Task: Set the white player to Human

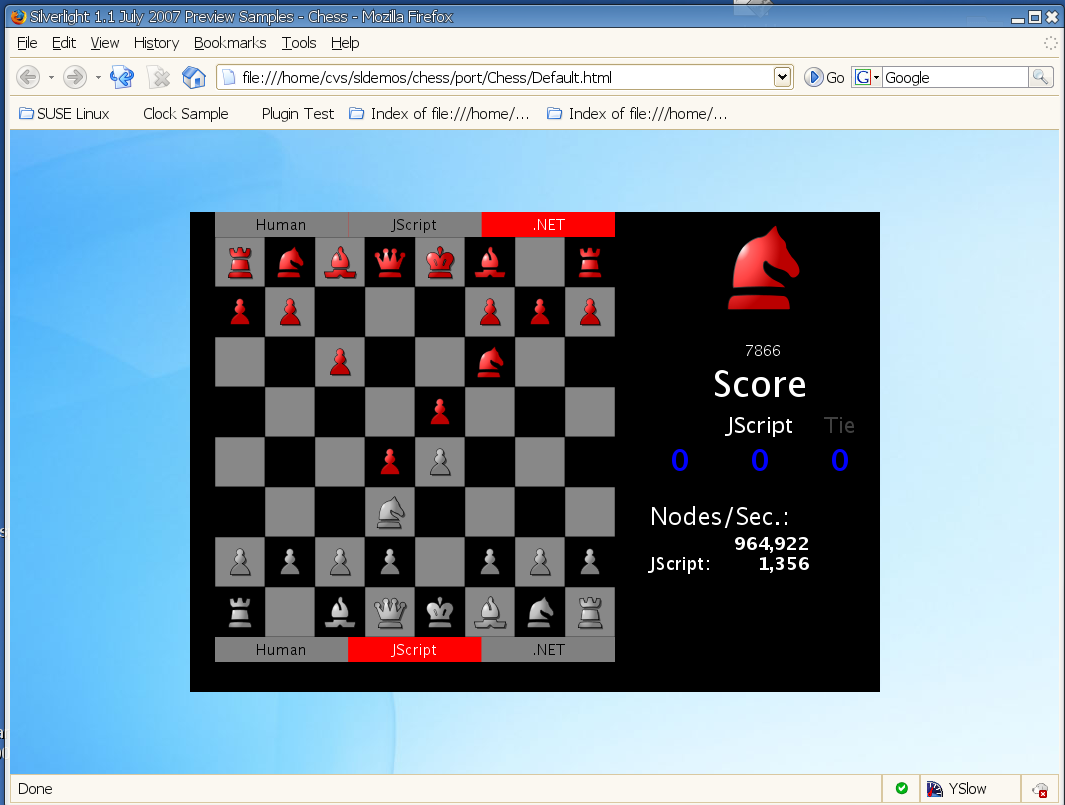Action: (x=281, y=649)
